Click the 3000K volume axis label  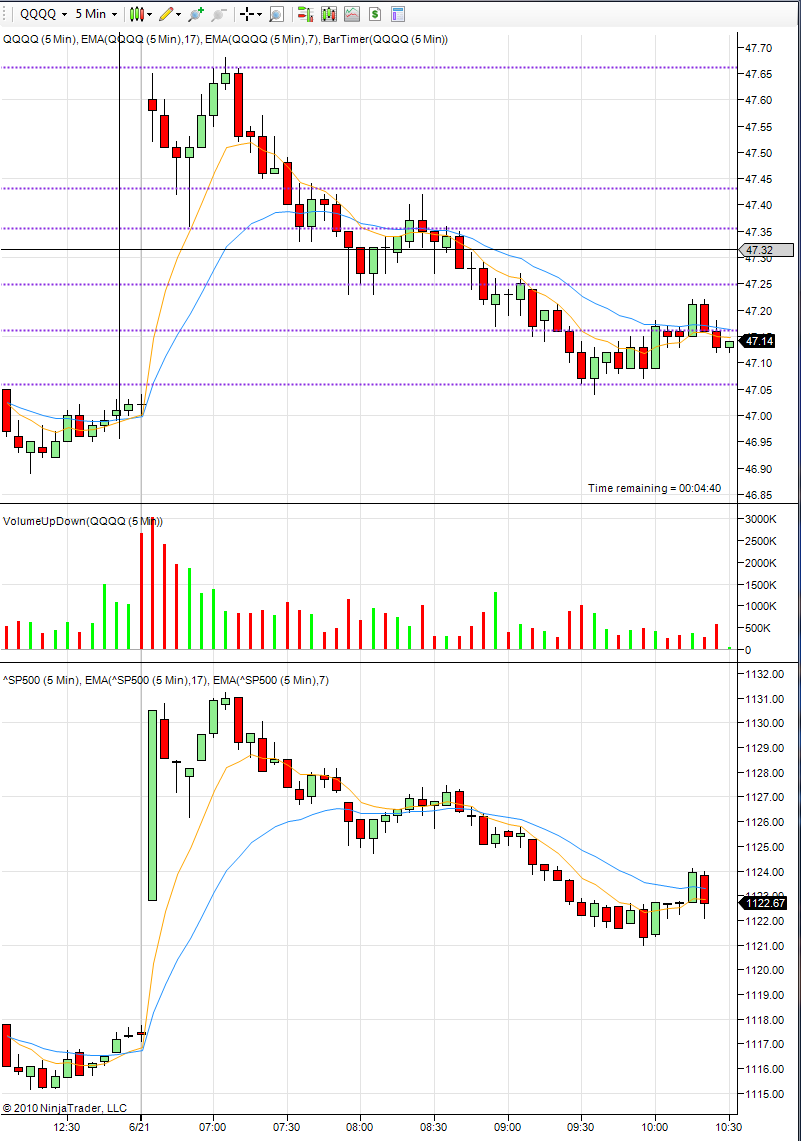point(761,519)
